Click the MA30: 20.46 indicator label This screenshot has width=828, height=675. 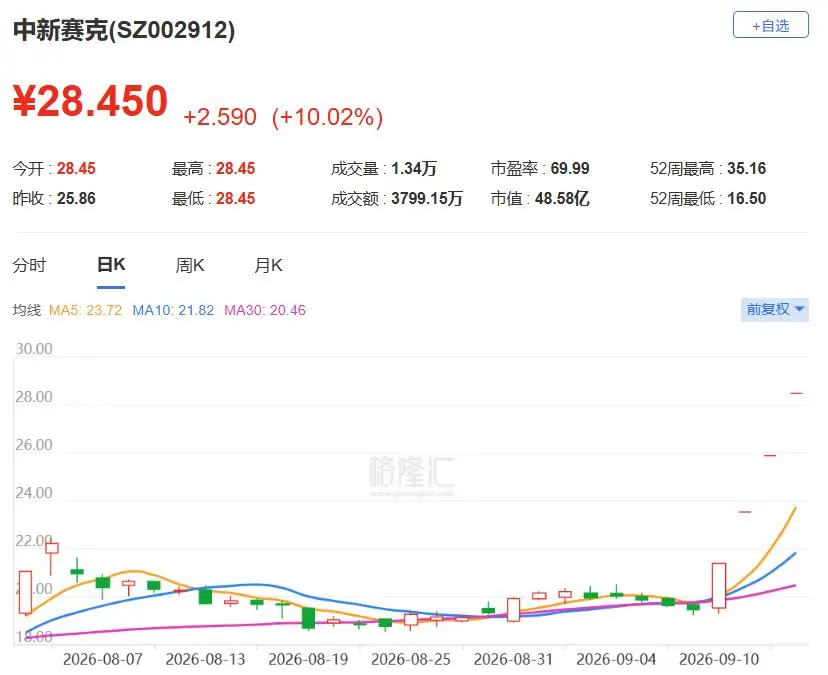coord(265,310)
